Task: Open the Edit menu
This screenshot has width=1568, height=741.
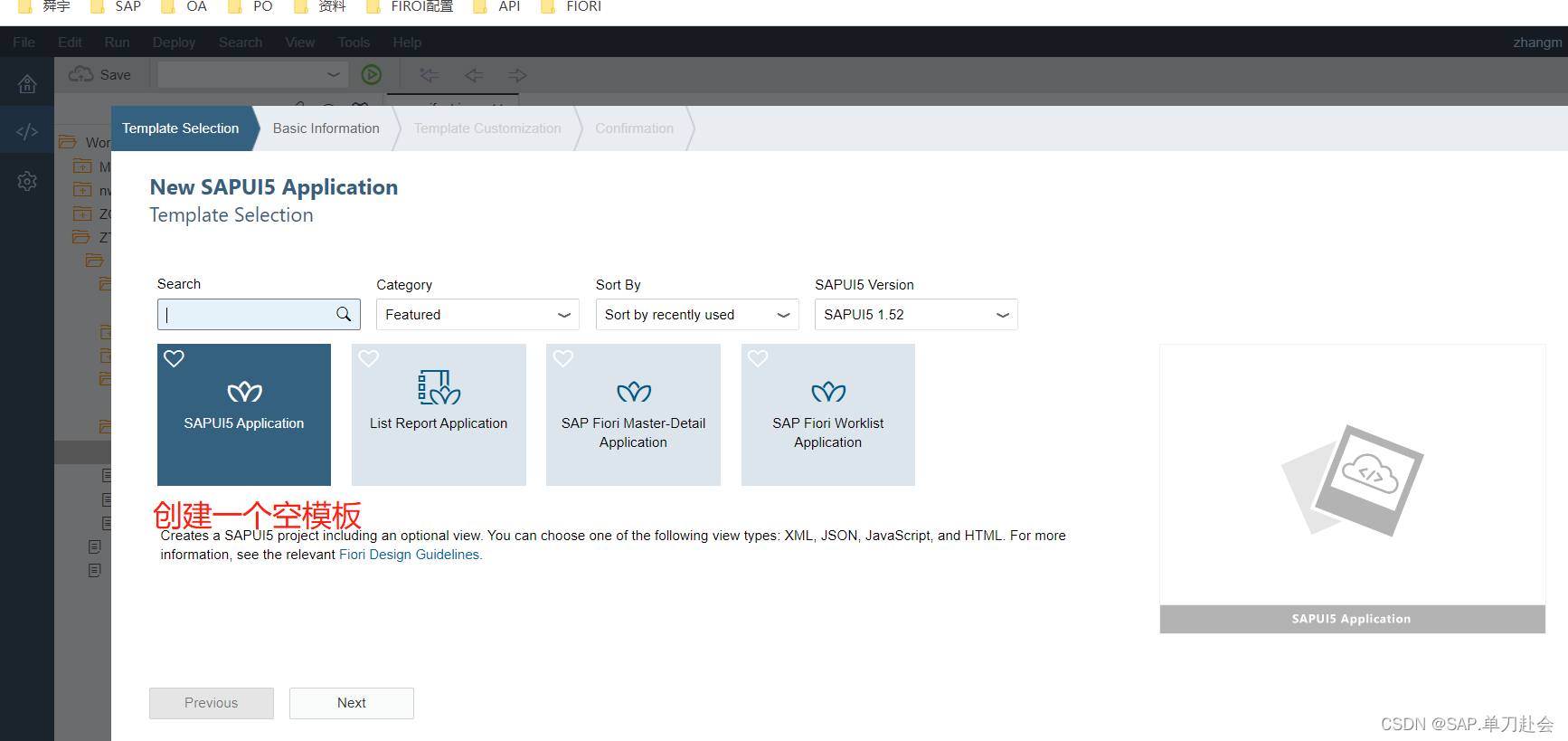Action: pos(70,42)
